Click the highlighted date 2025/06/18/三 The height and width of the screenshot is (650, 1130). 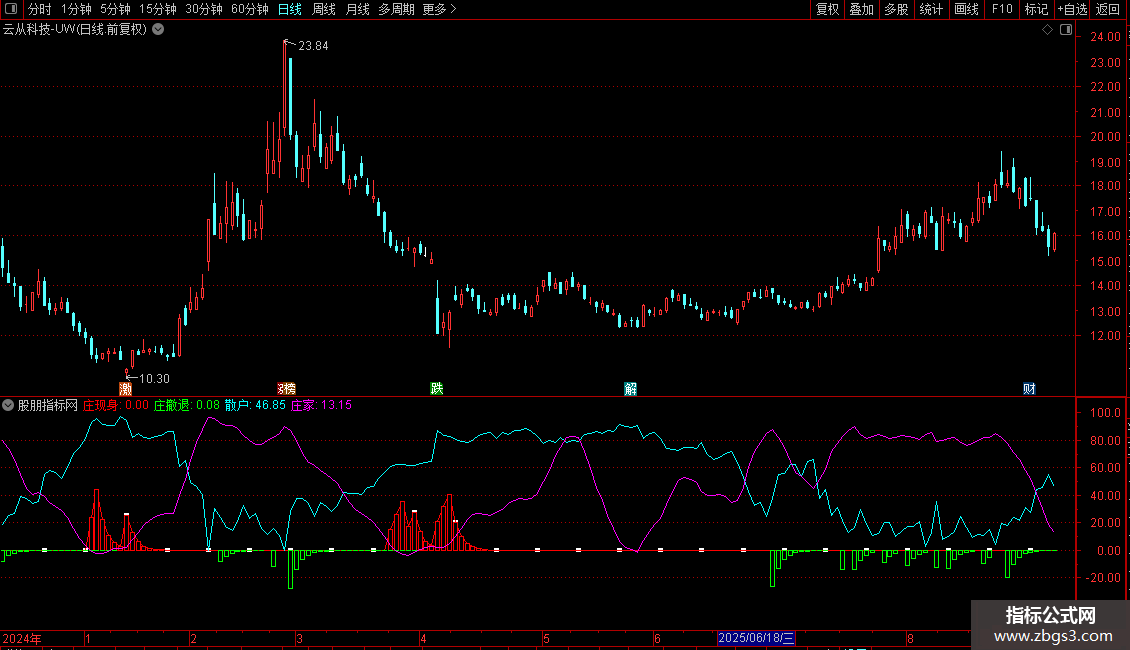point(756,638)
